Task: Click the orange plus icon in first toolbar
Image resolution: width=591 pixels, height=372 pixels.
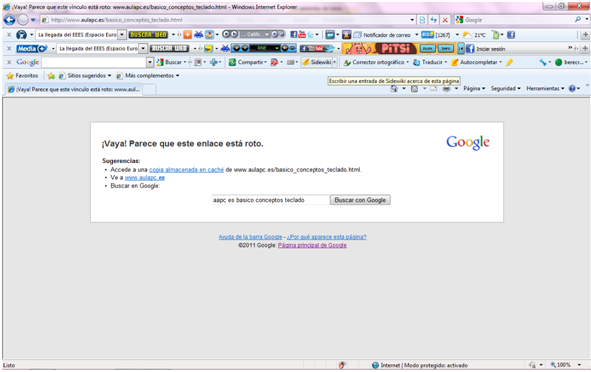Action: coord(187,35)
